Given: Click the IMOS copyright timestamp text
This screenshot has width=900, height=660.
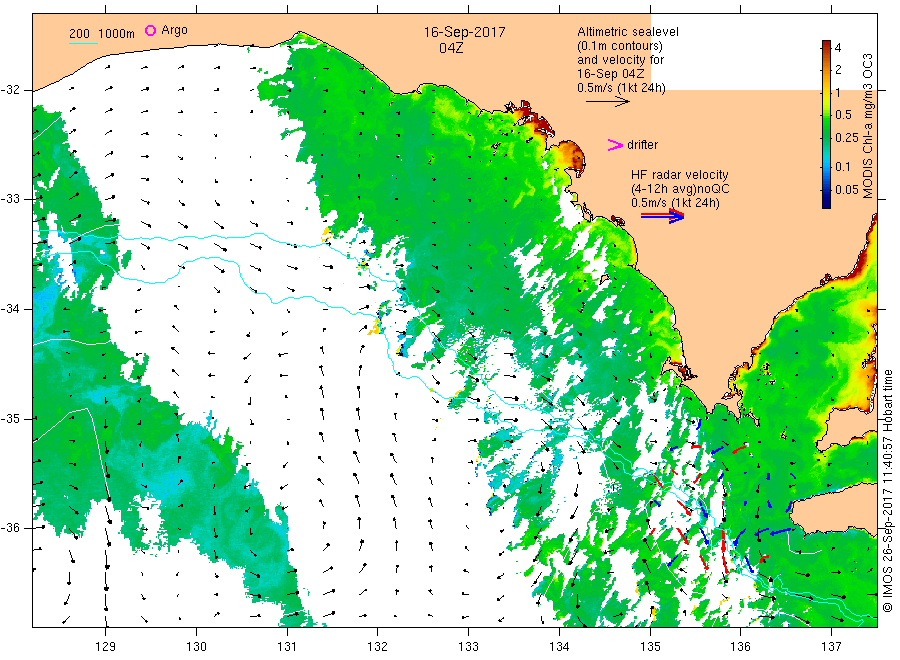Looking at the screenshot, I should tap(887, 491).
